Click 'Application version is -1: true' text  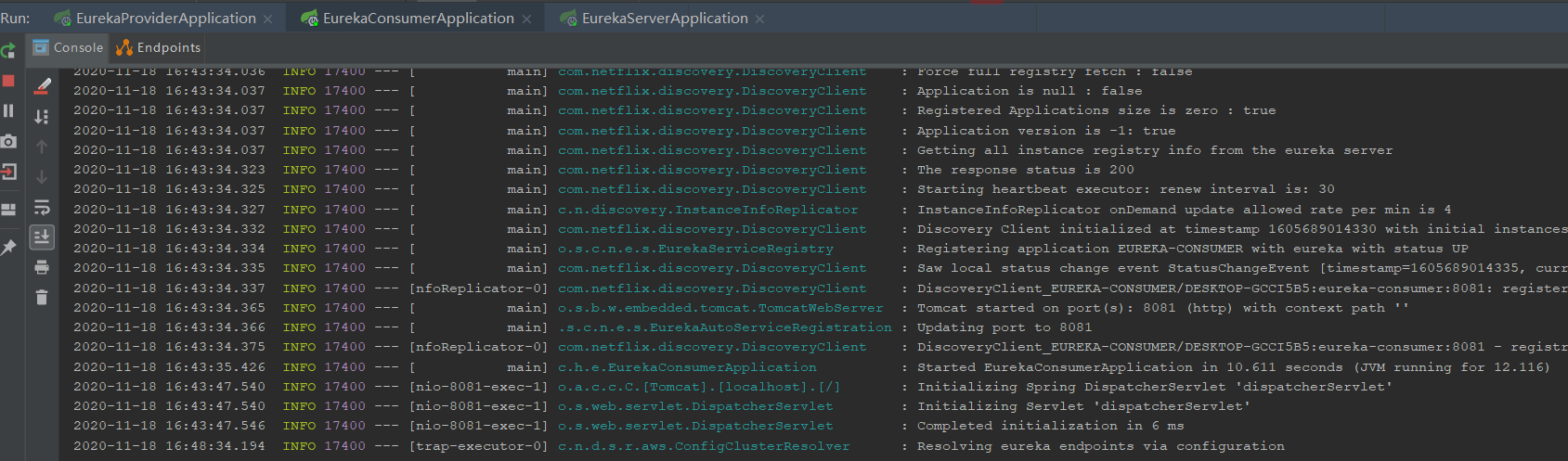click(x=1046, y=131)
